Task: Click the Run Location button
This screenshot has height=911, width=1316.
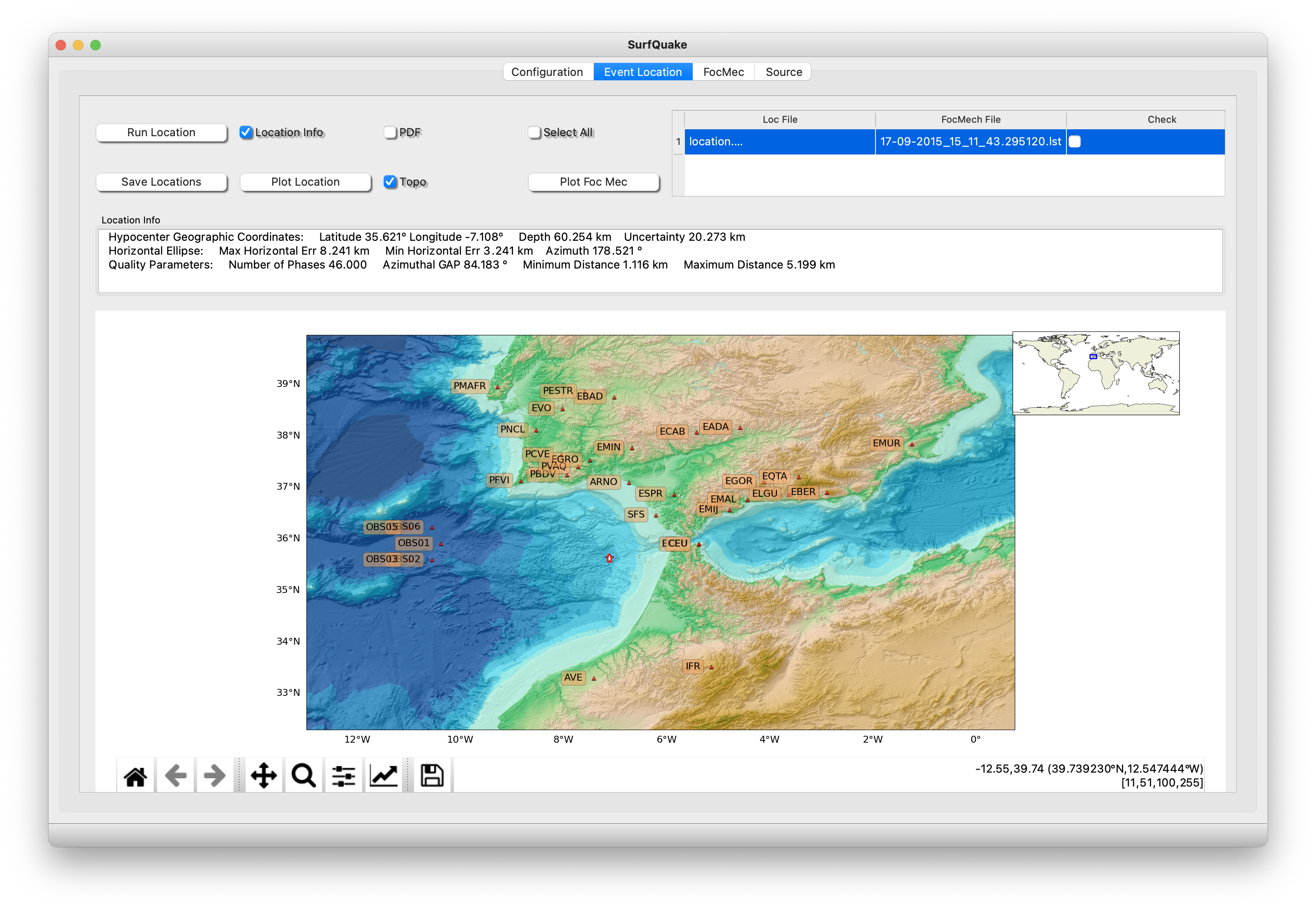Action: pos(161,132)
